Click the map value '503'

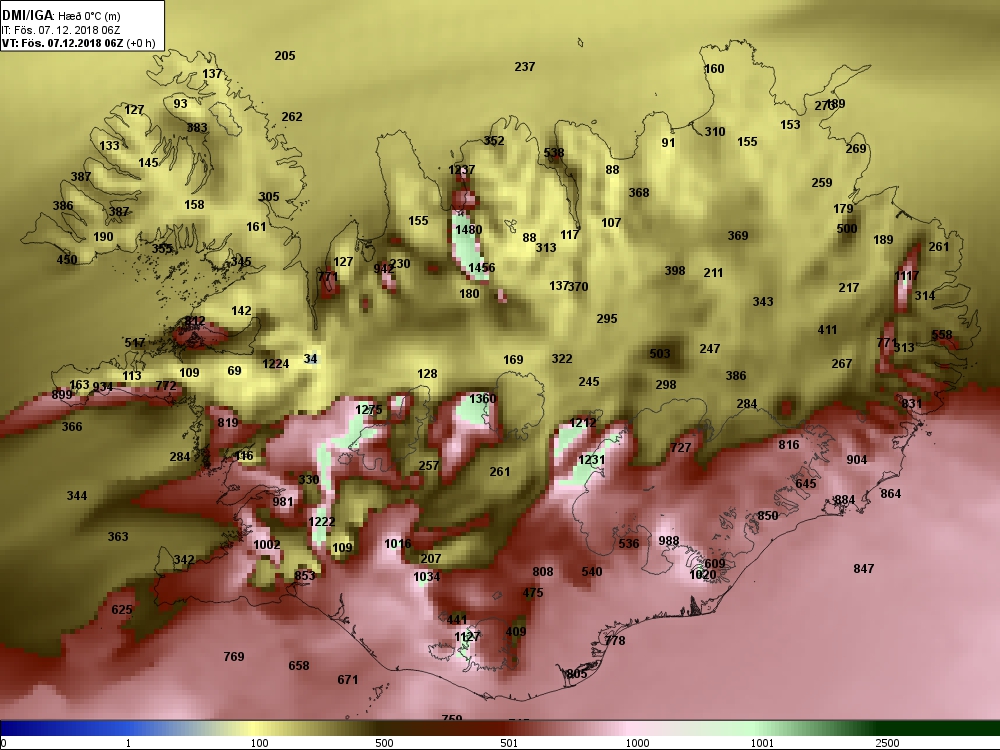tap(659, 354)
